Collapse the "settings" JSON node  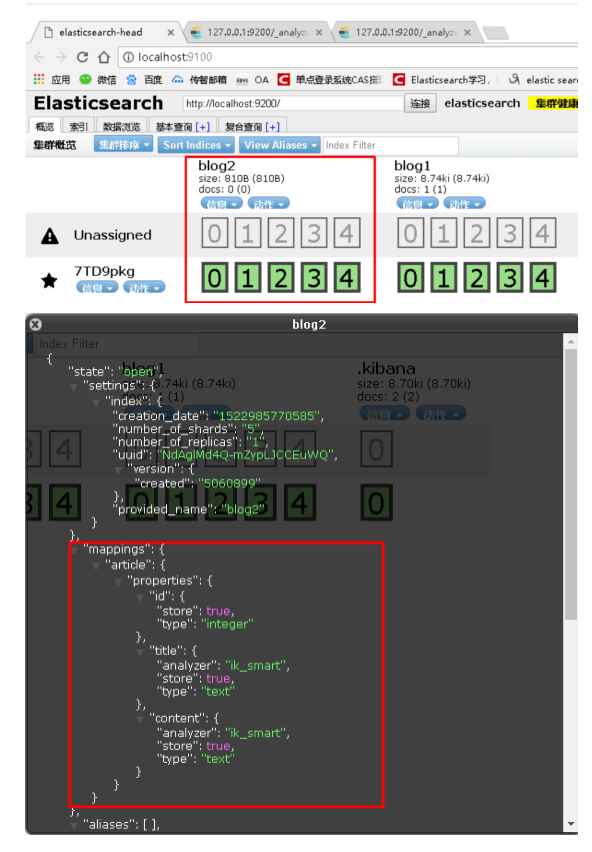coord(74,386)
